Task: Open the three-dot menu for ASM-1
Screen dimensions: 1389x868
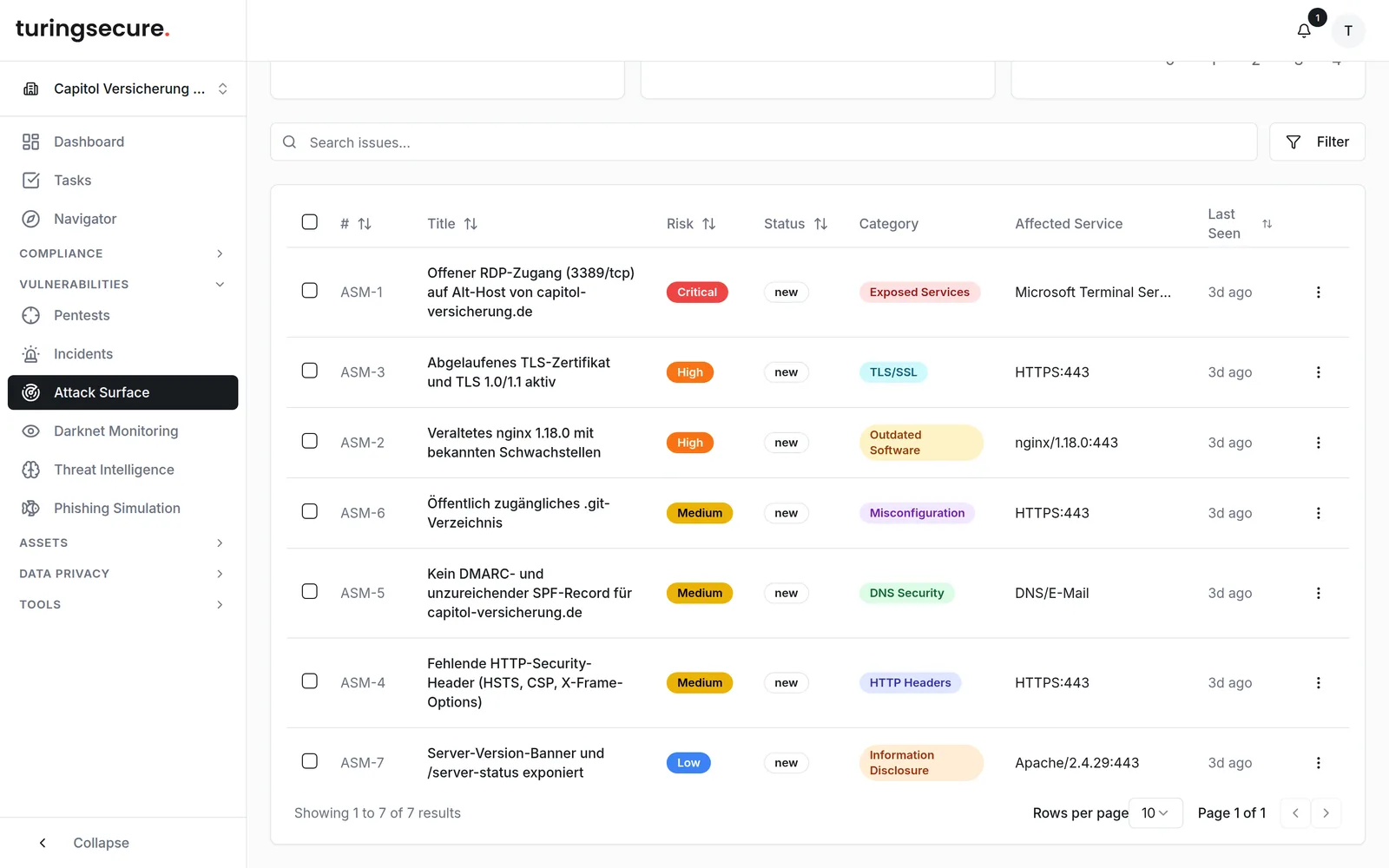Action: click(x=1318, y=293)
